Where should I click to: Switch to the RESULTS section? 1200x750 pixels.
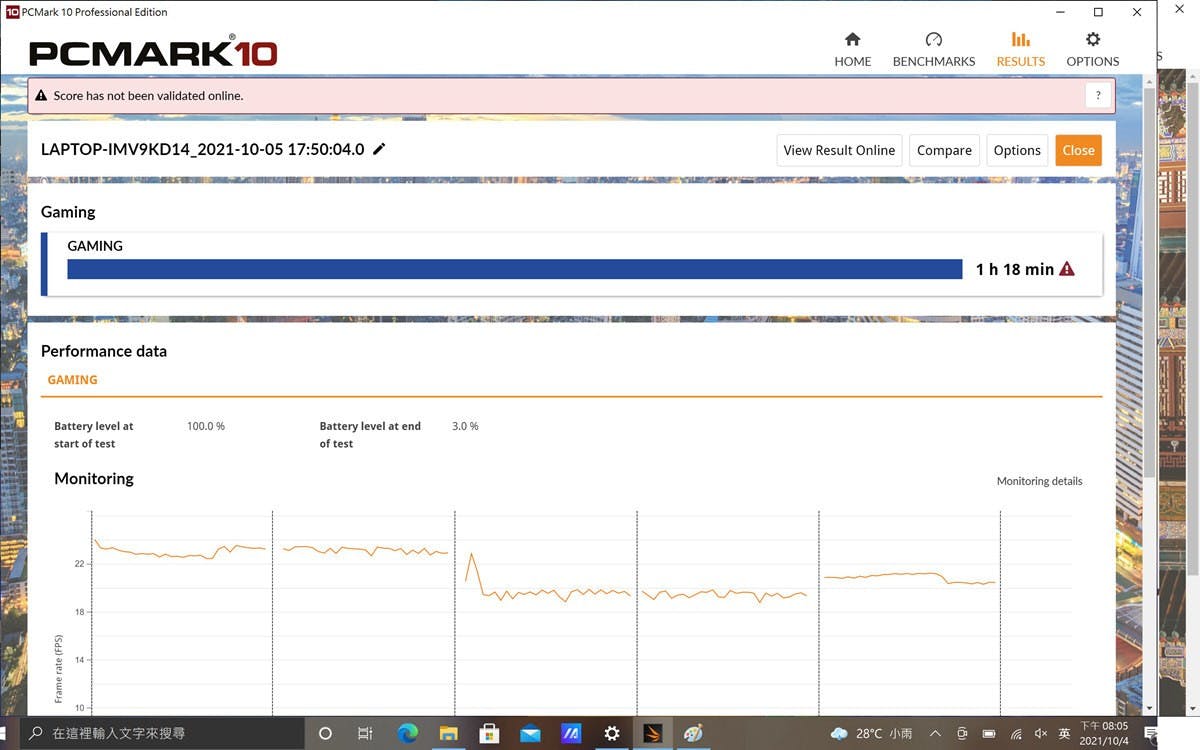coord(1020,49)
